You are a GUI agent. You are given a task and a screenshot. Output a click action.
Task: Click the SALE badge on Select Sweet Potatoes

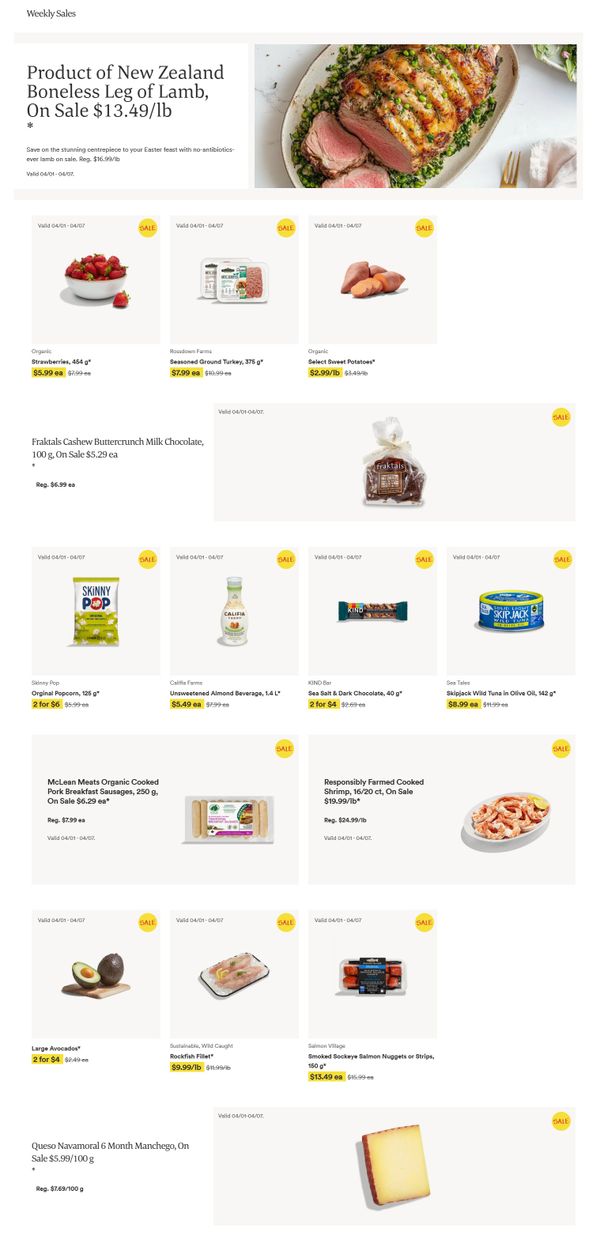pyautogui.click(x=424, y=228)
